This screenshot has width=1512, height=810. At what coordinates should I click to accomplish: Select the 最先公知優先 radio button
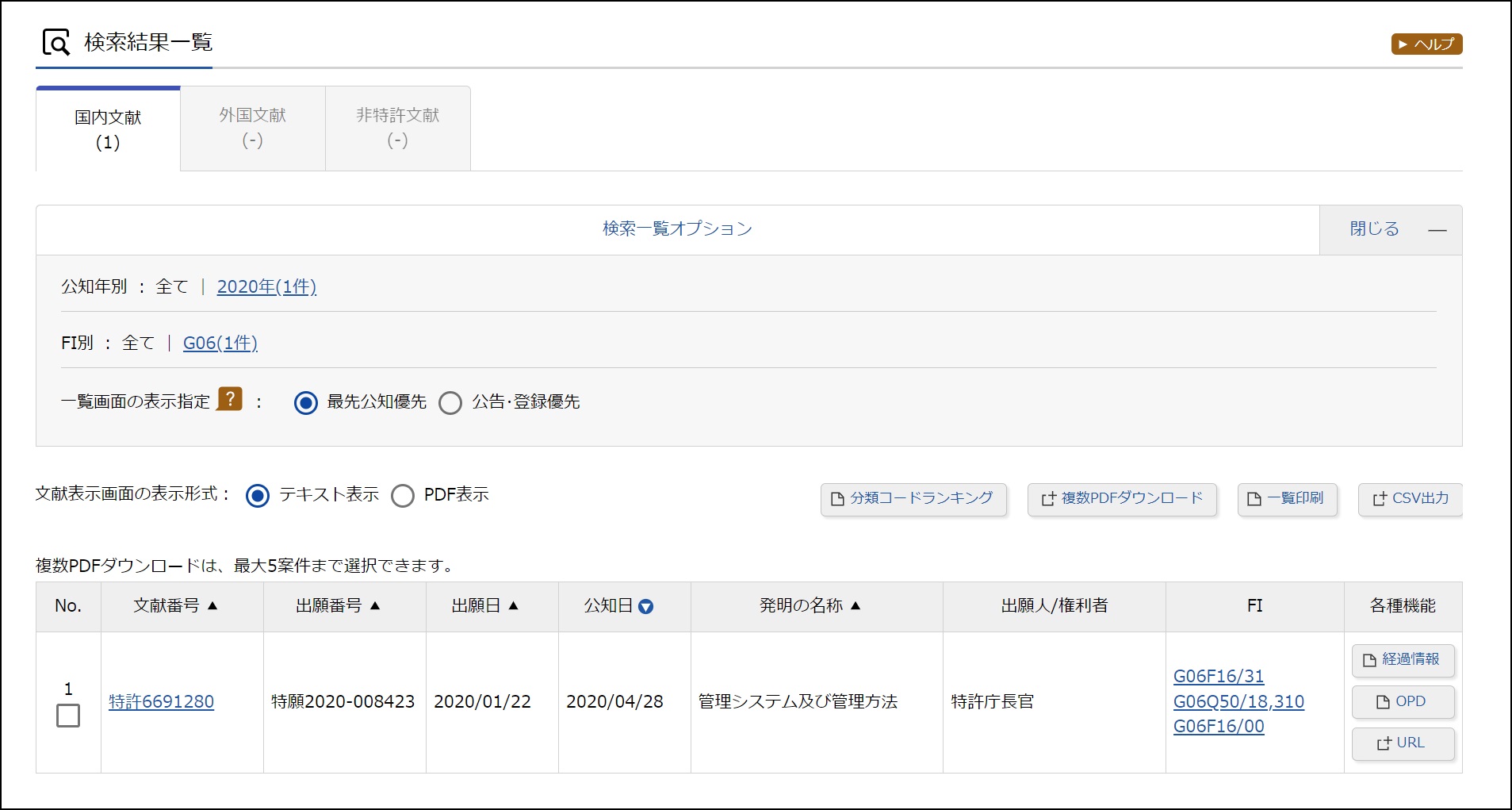[x=306, y=403]
